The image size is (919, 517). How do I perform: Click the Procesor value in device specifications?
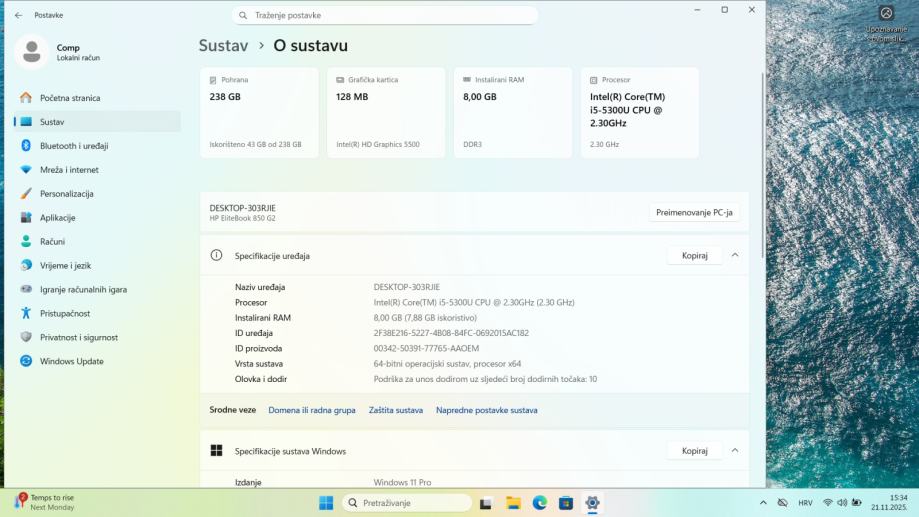pyautogui.click(x=474, y=302)
